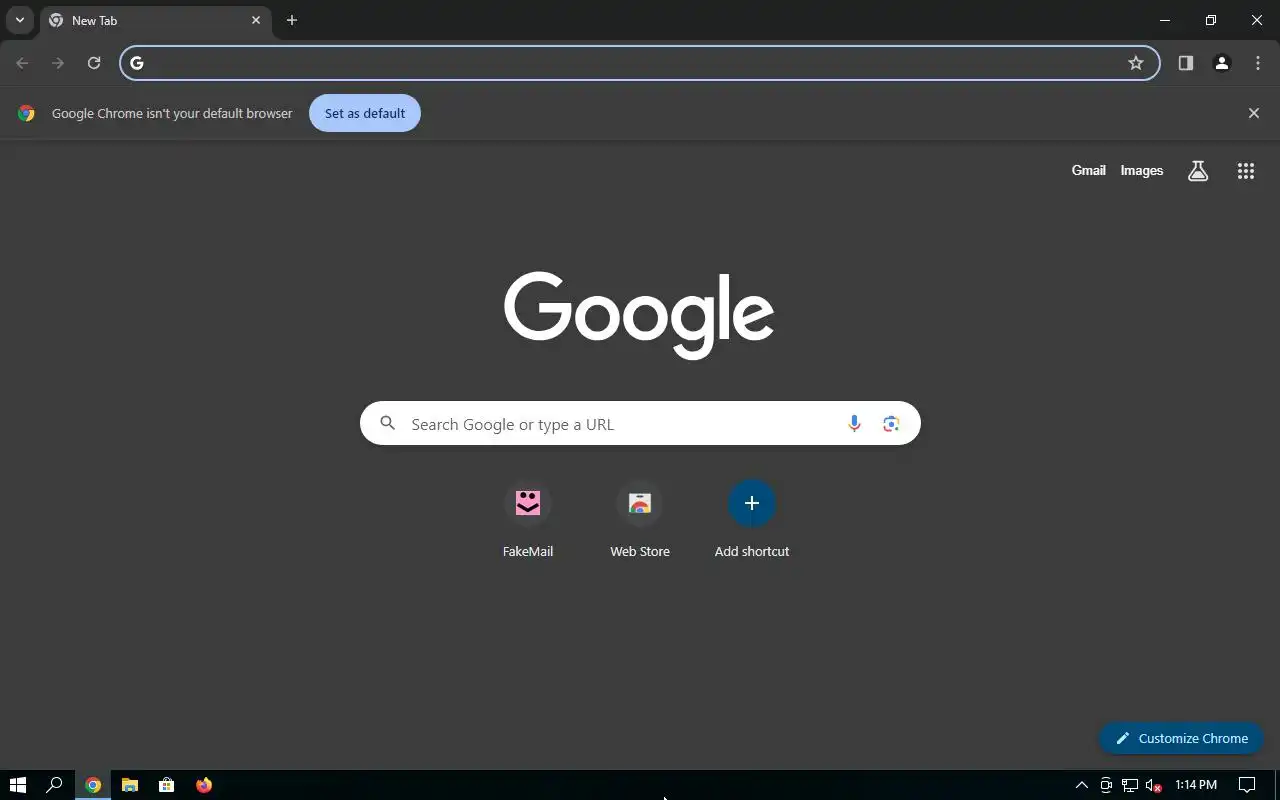
Task: Focus the Chrome address bar
Action: (640, 63)
